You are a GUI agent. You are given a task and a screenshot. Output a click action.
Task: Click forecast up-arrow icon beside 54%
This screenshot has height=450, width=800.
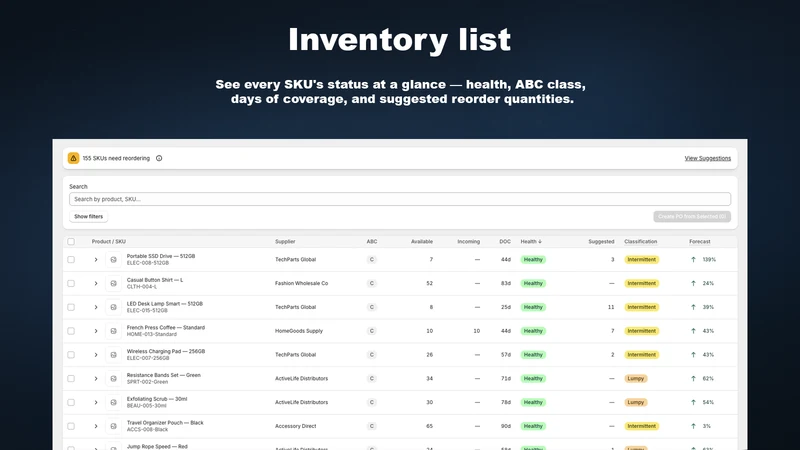click(x=693, y=402)
